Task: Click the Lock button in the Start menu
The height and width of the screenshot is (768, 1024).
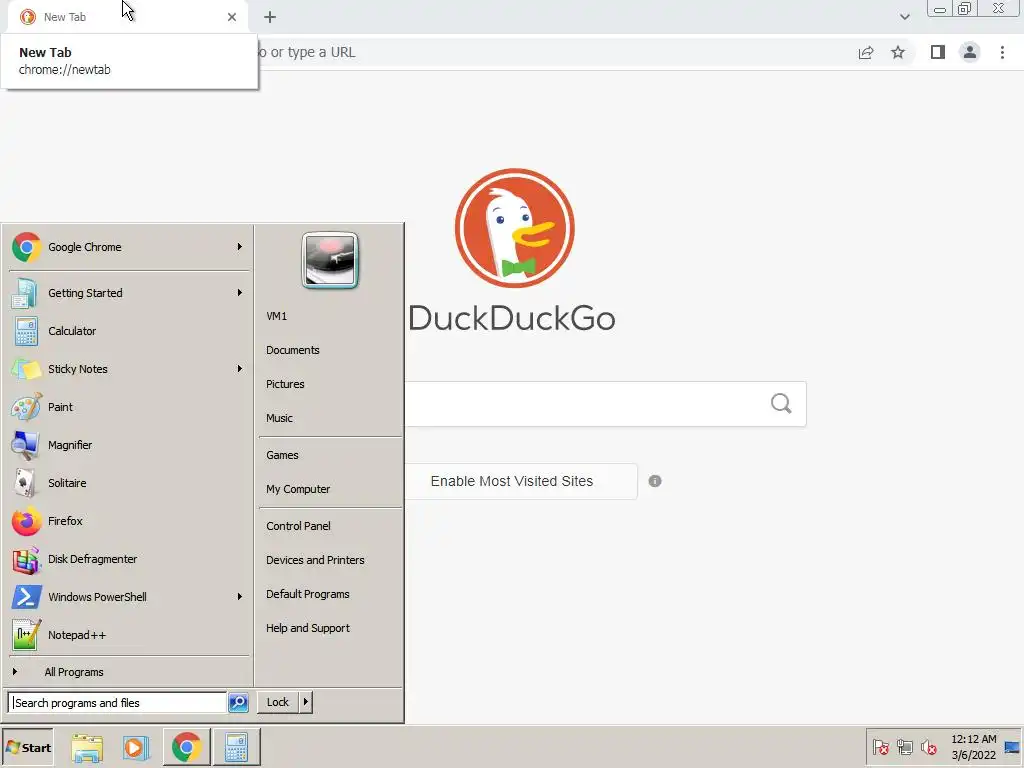Action: point(278,702)
